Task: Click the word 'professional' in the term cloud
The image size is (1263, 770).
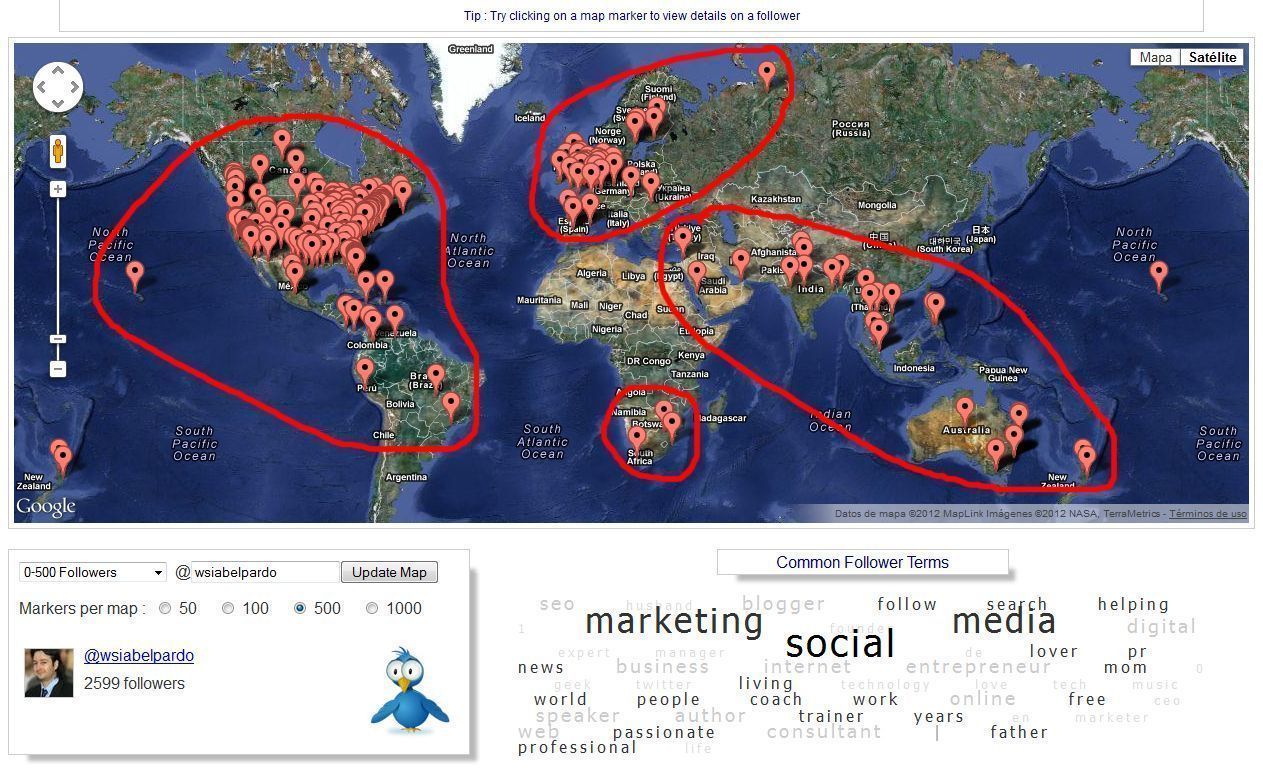Action: tap(577, 748)
